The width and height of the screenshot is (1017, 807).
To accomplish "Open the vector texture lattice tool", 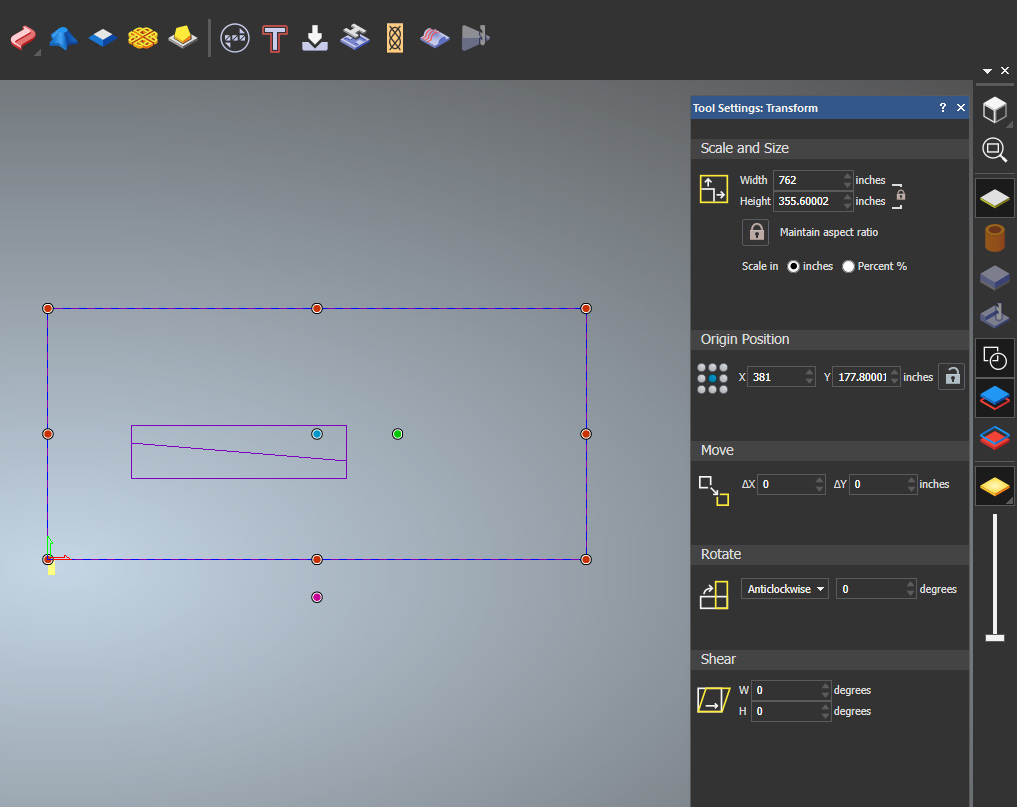I will click(x=394, y=38).
